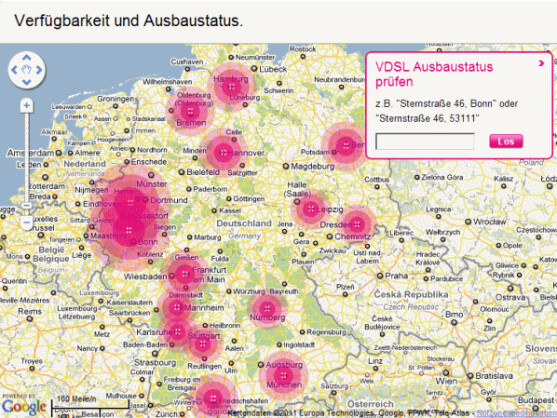The width and height of the screenshot is (557, 418).
Task: Open the terms of use link
Action: tap(517, 413)
